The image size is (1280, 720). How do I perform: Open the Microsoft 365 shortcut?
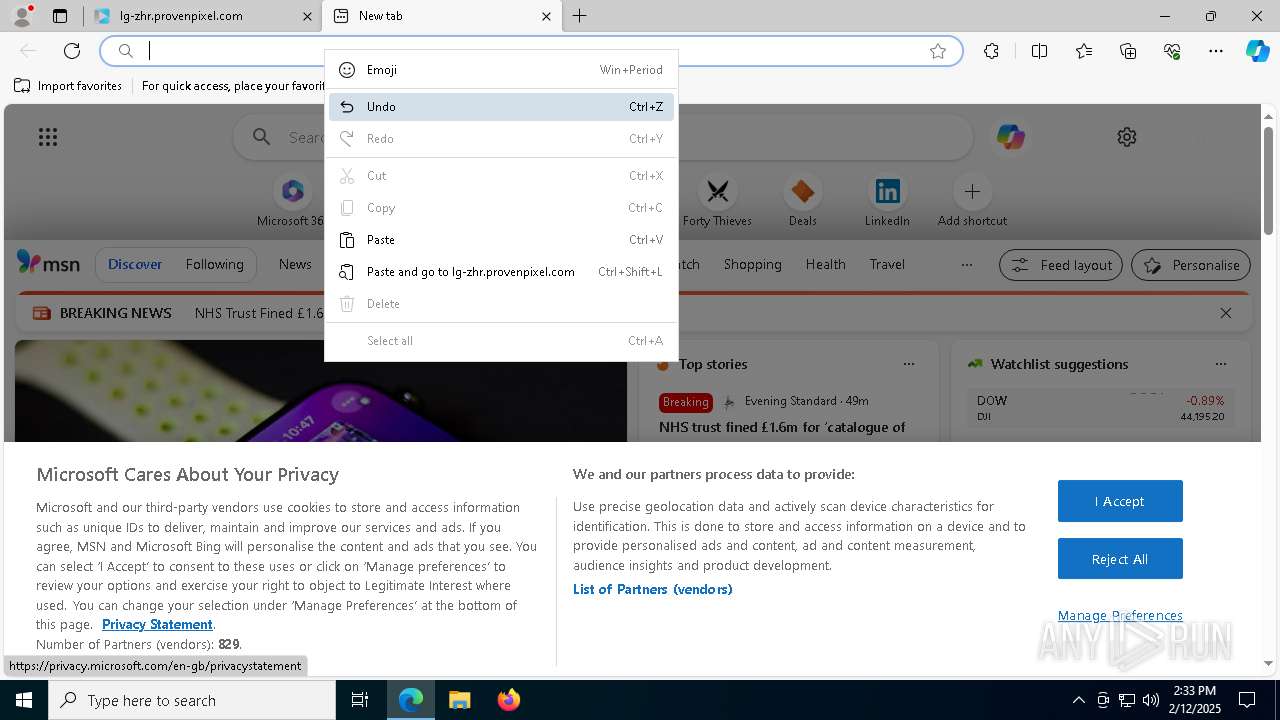coord(291,200)
